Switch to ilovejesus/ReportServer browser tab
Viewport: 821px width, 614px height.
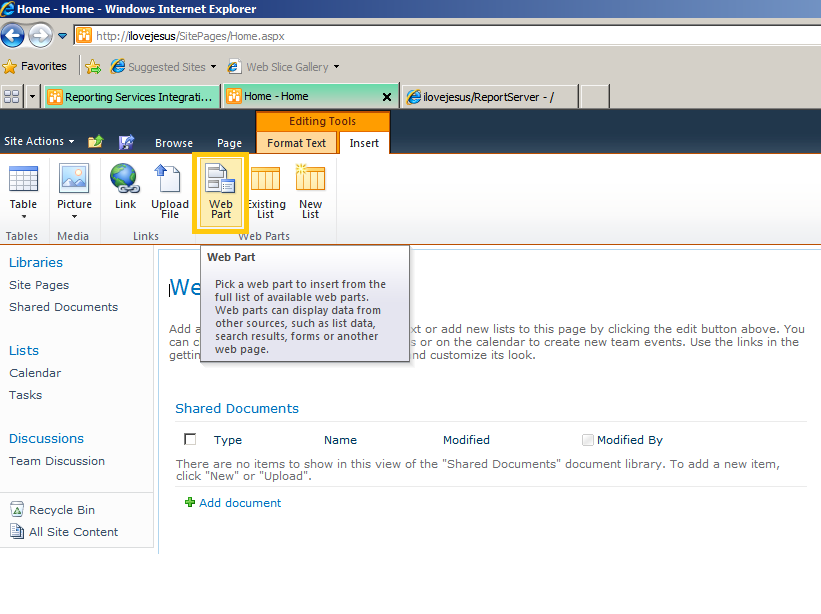(489, 97)
